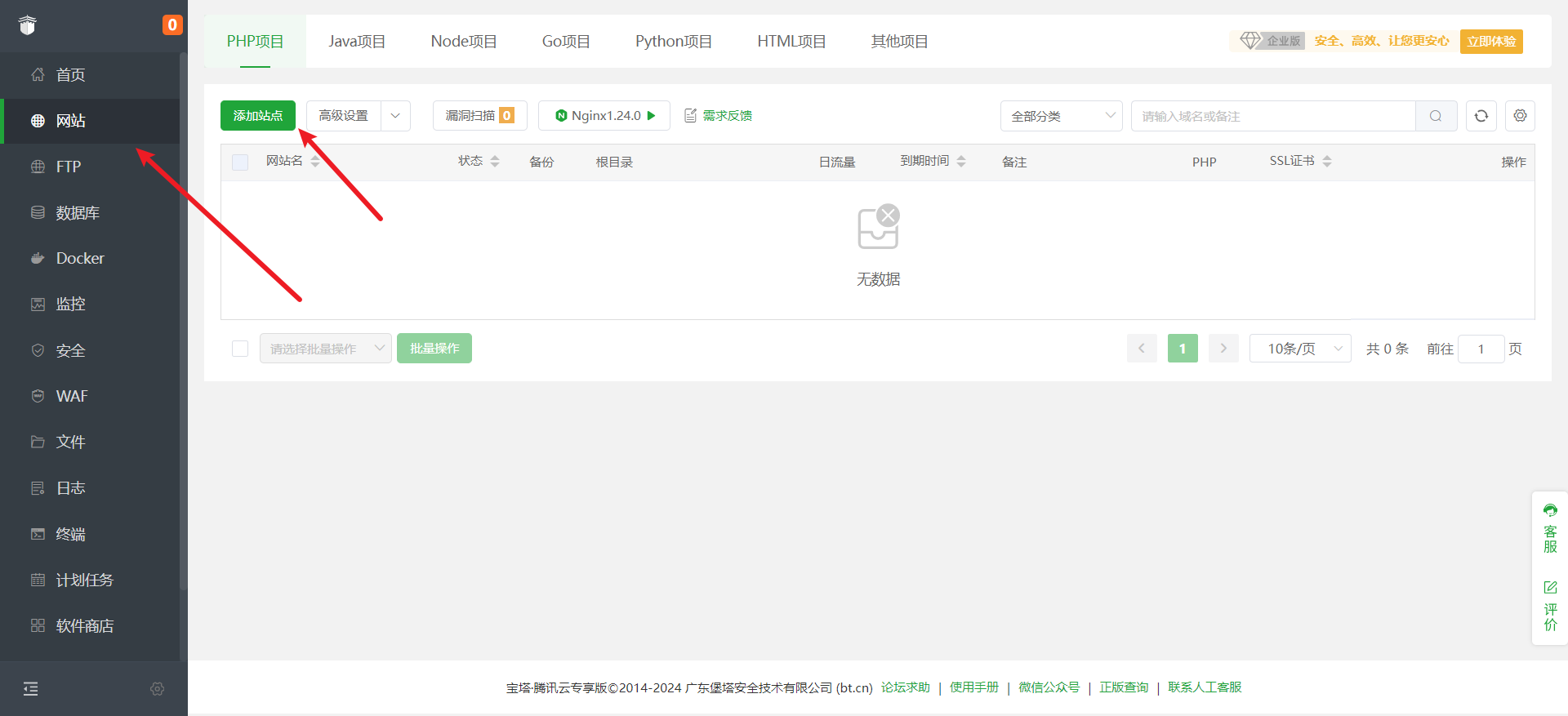Open the 网站 sidebar section
Image resolution: width=1568 pixels, height=716 pixels.
point(90,121)
